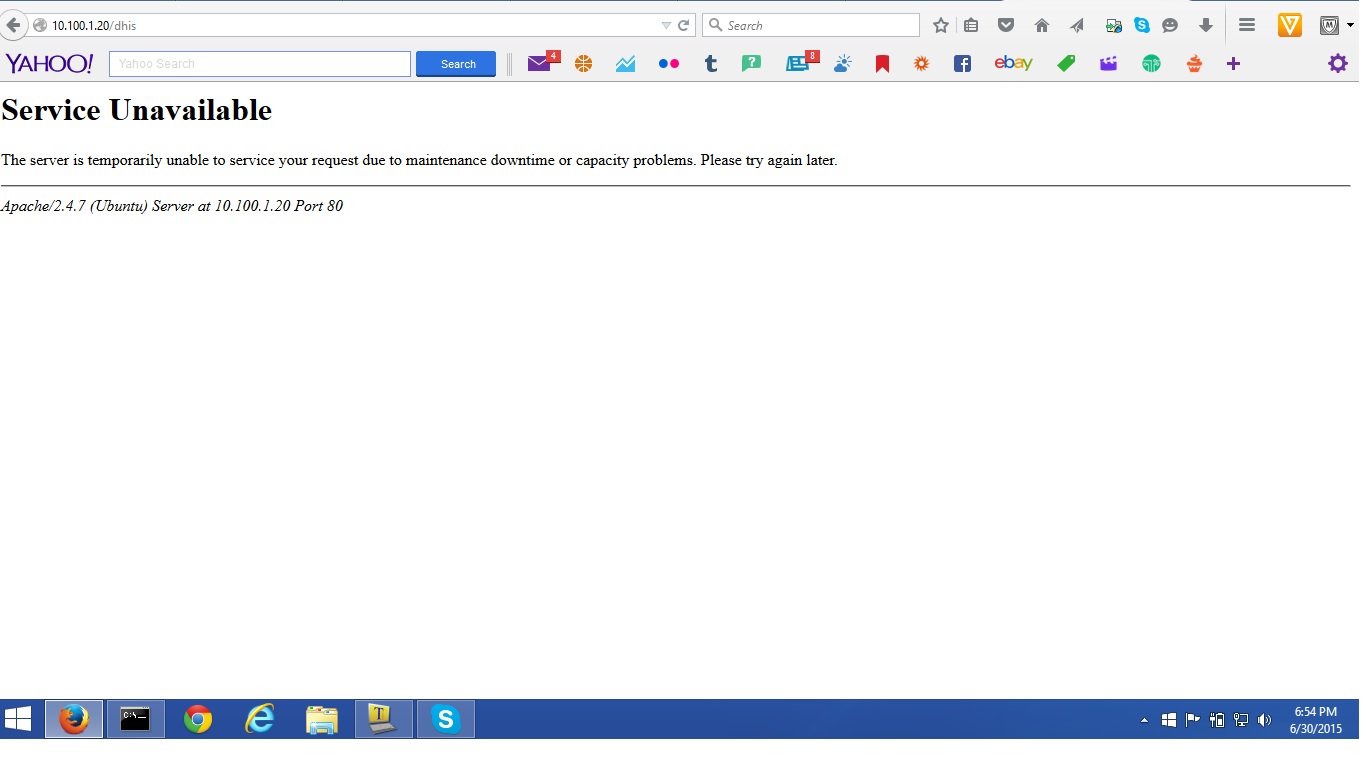
Task: Click the Yahoo Search input field
Action: coord(260,64)
